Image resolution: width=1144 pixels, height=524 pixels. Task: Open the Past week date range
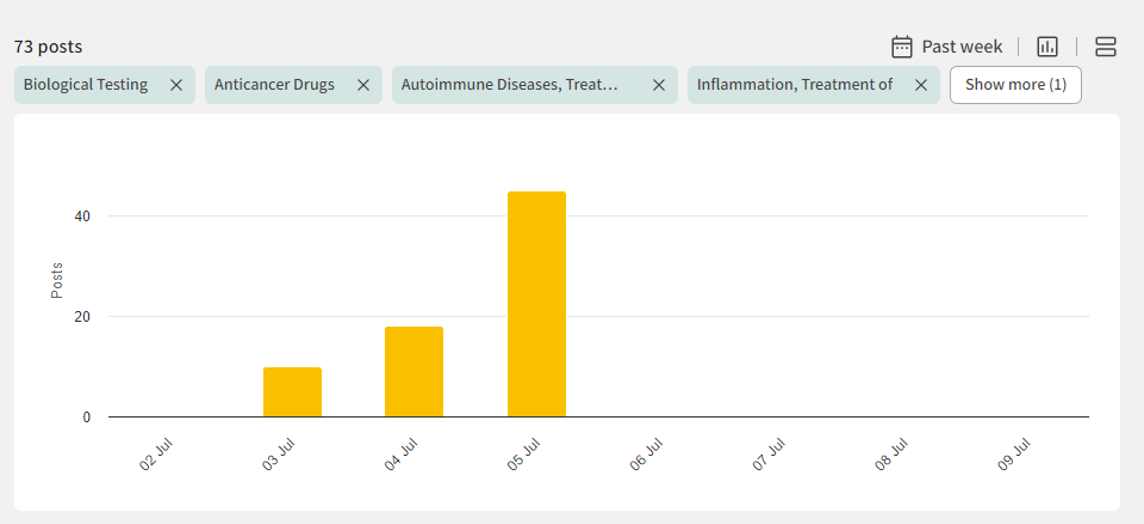pos(961,47)
